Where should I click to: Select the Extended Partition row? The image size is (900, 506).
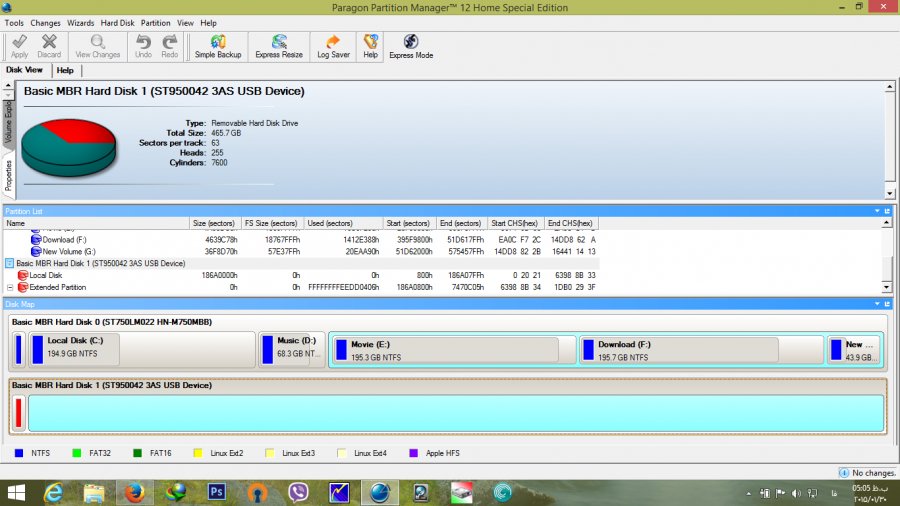pos(301,287)
